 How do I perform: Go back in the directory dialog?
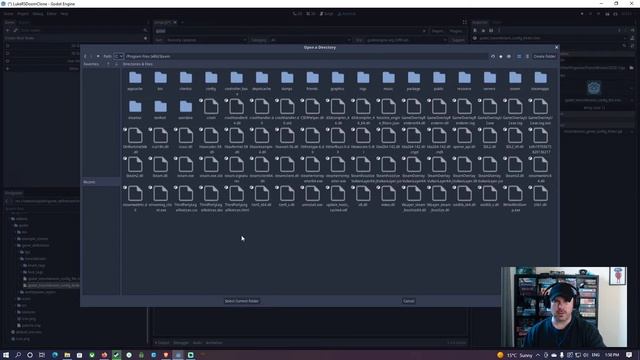[85, 56]
